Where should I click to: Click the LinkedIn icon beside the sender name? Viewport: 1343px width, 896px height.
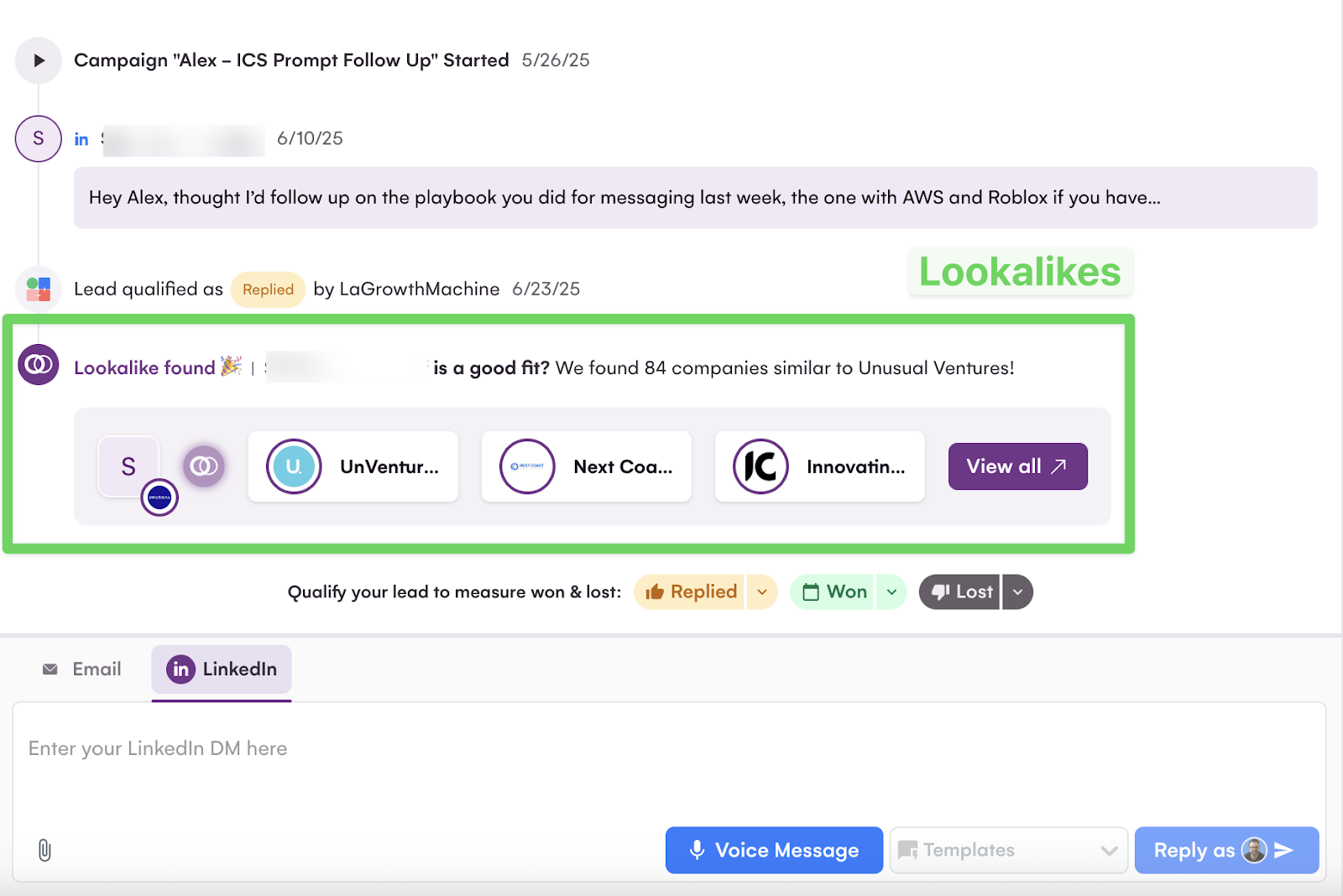tap(81, 139)
